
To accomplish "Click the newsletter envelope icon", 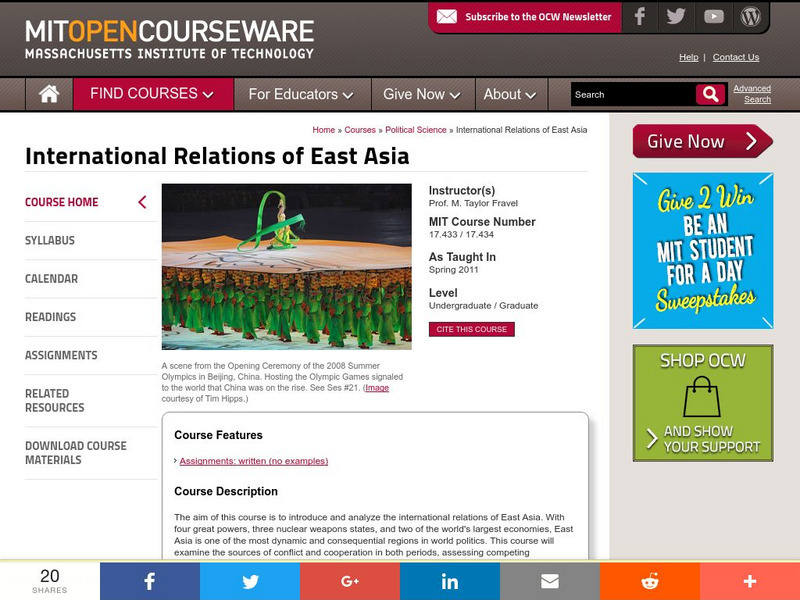I will click(447, 17).
